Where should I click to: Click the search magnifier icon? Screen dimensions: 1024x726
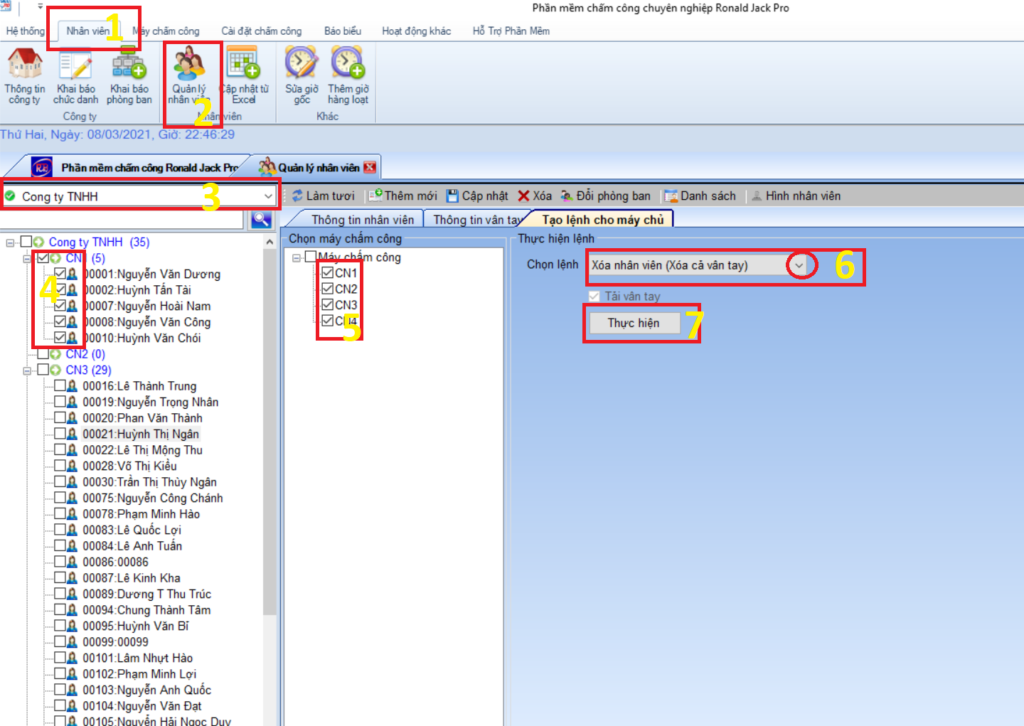(x=261, y=220)
